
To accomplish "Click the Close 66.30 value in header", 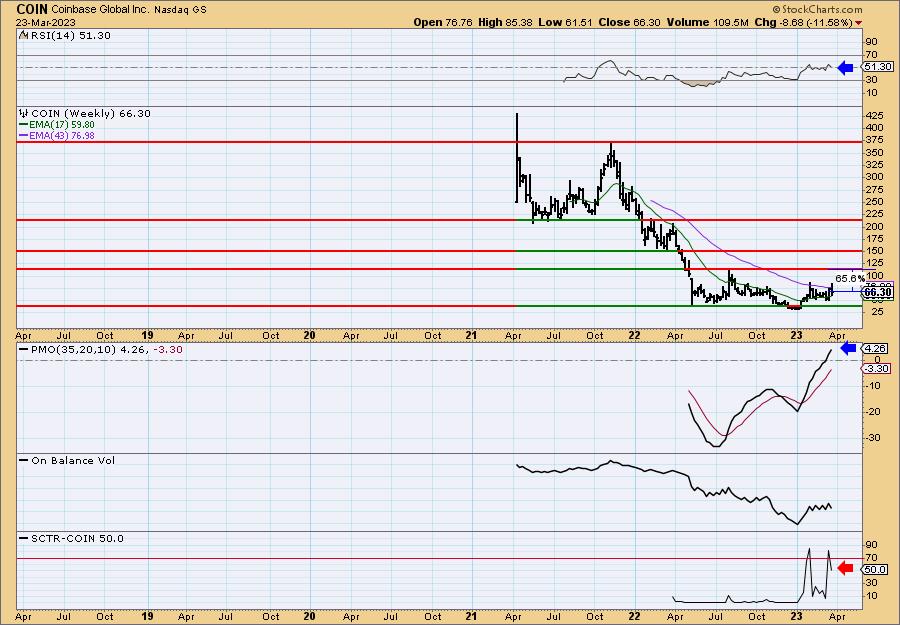I will [x=629, y=22].
